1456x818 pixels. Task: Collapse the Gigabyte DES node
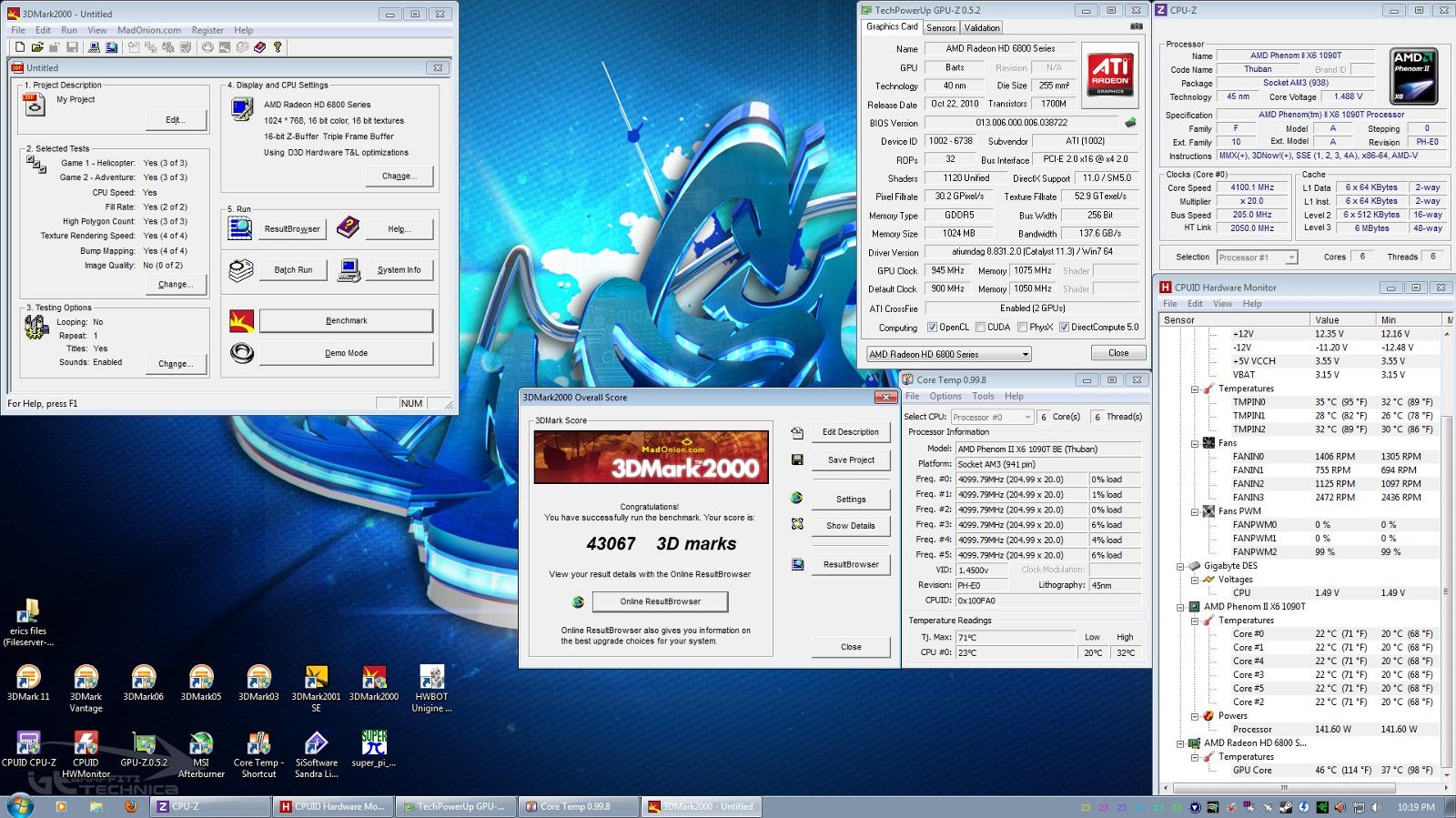click(1180, 566)
